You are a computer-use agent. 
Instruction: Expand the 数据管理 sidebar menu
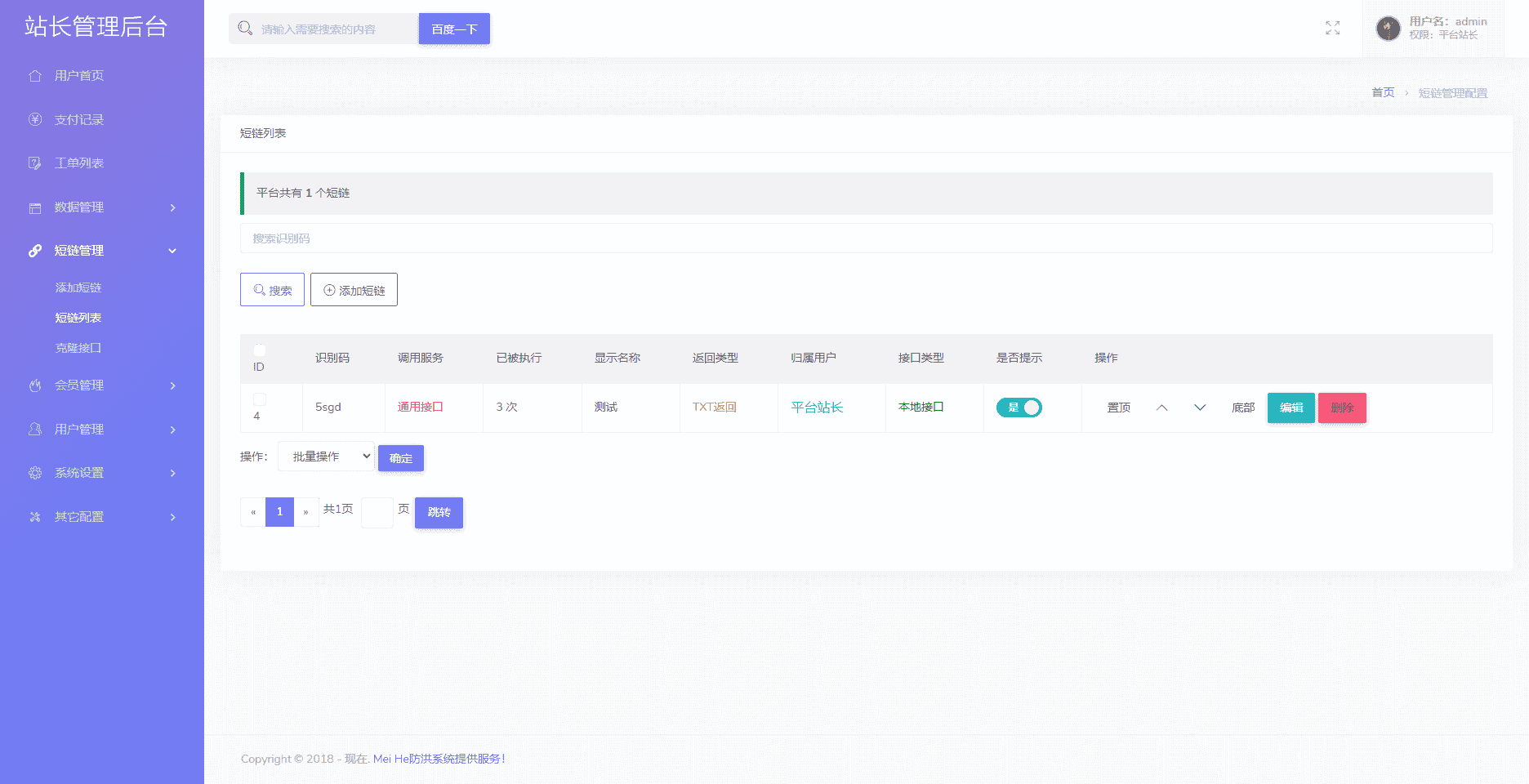(102, 207)
